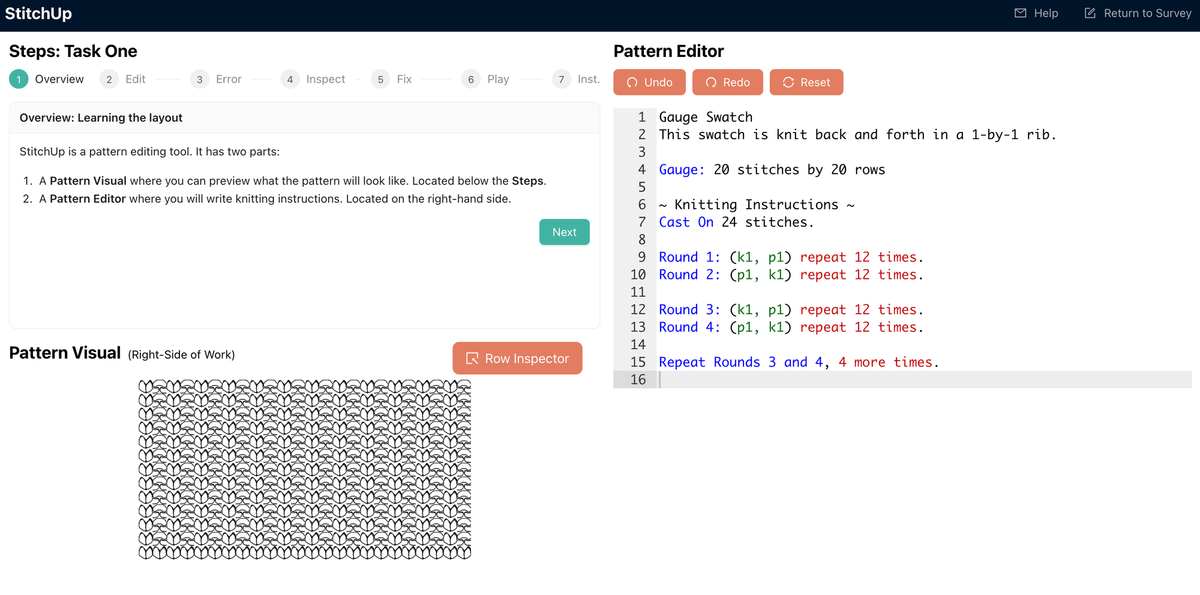
Task: Click the Undo arrow icon
Action: point(632,82)
